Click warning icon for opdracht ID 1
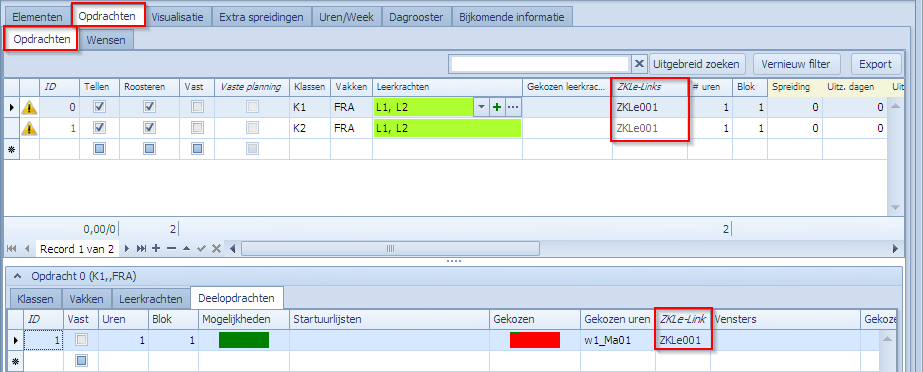Screen dimensions: 923x372 coord(29,128)
